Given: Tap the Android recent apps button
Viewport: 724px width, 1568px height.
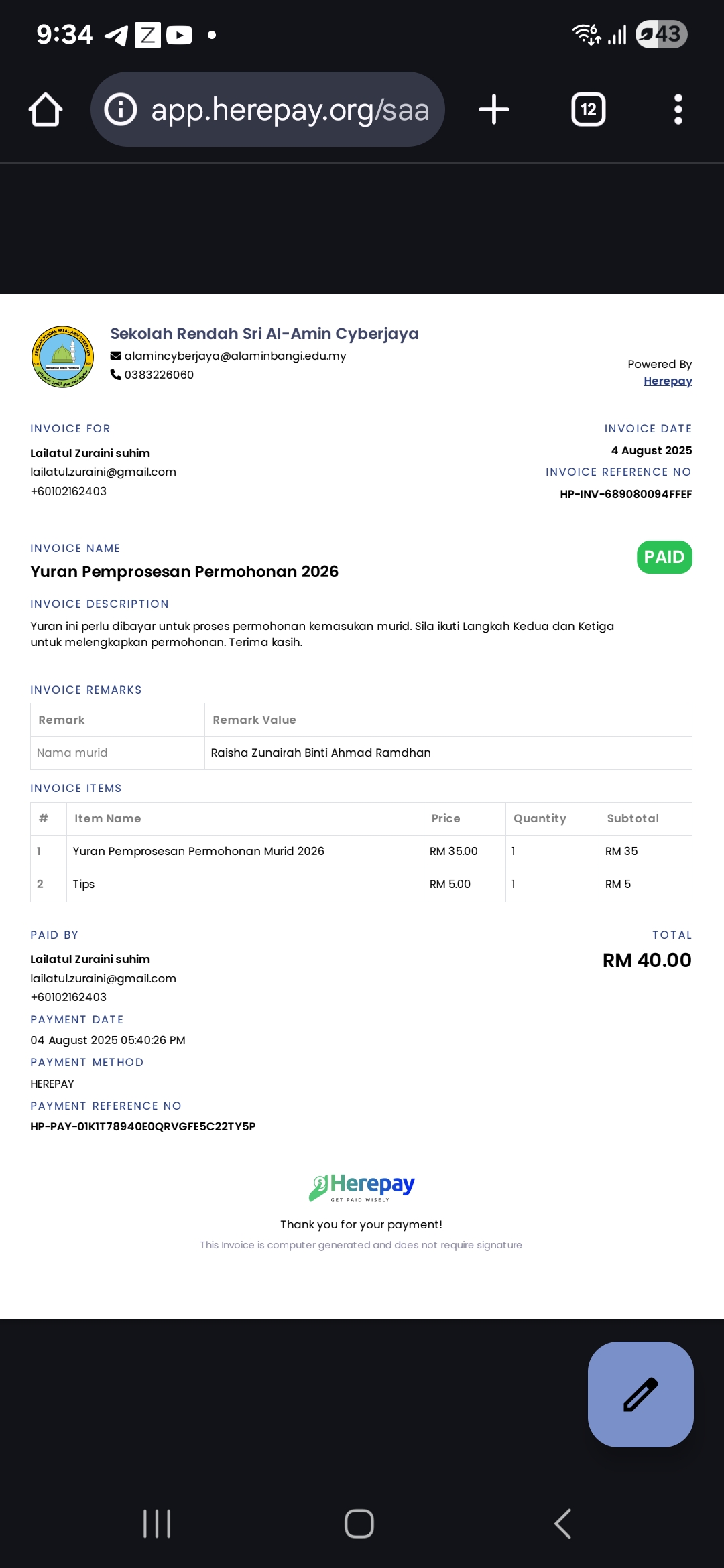Looking at the screenshot, I should pyautogui.click(x=157, y=1524).
